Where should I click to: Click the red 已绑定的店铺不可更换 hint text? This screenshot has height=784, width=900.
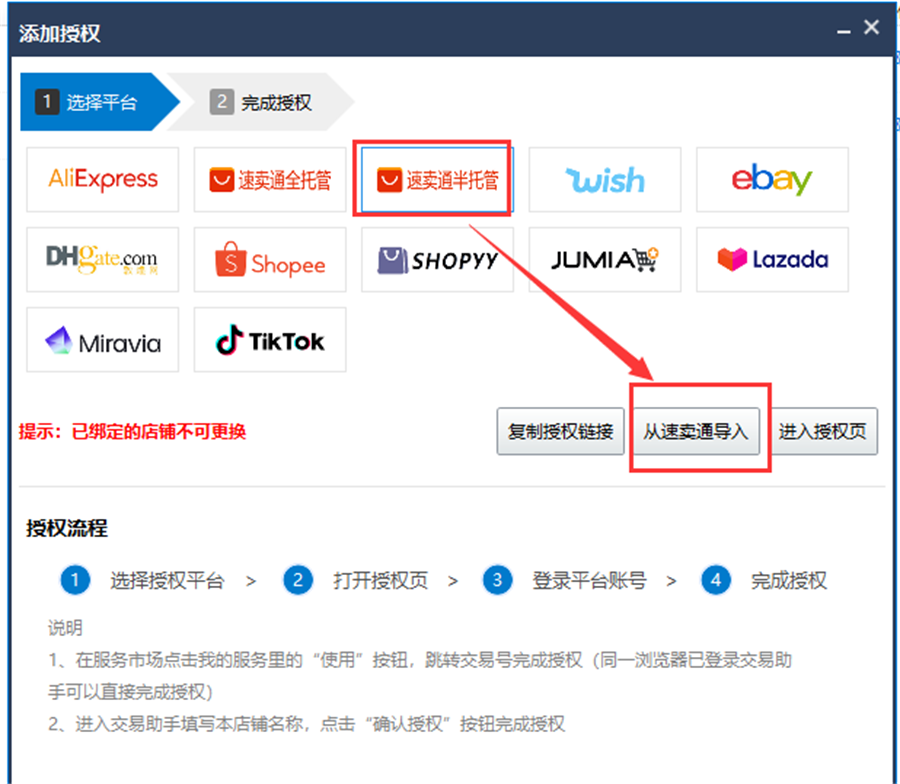pyautogui.click(x=158, y=432)
